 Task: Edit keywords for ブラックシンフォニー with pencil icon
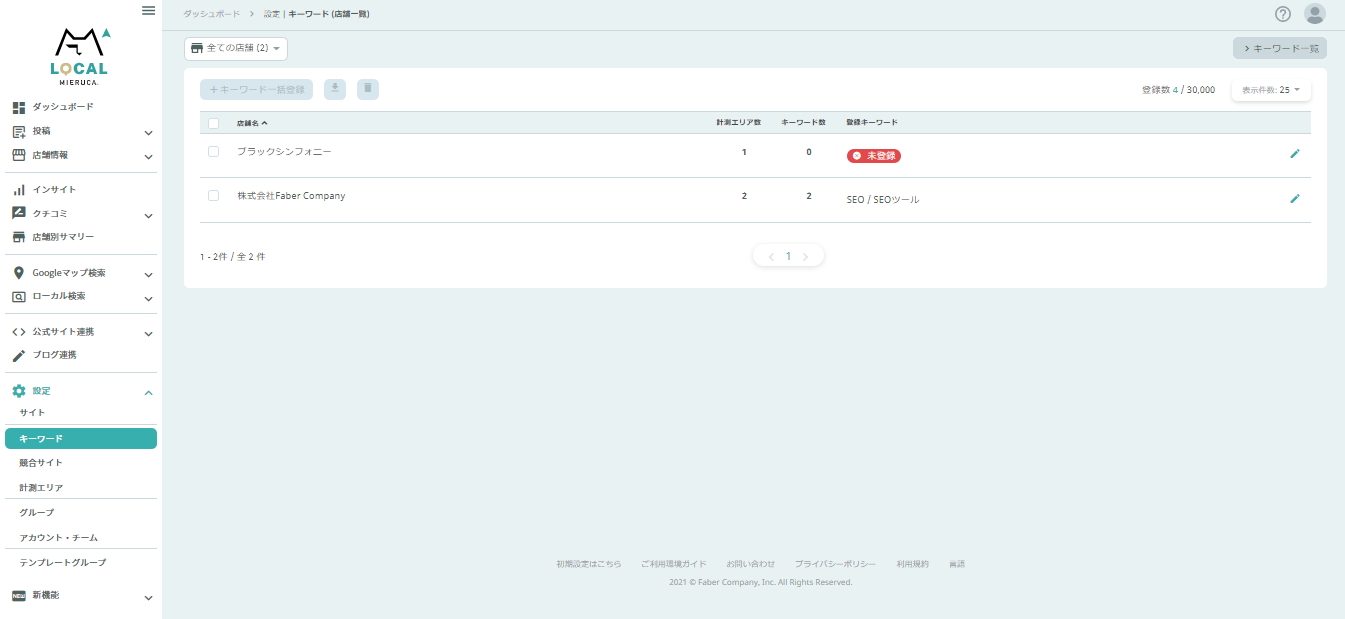pos(1295,154)
